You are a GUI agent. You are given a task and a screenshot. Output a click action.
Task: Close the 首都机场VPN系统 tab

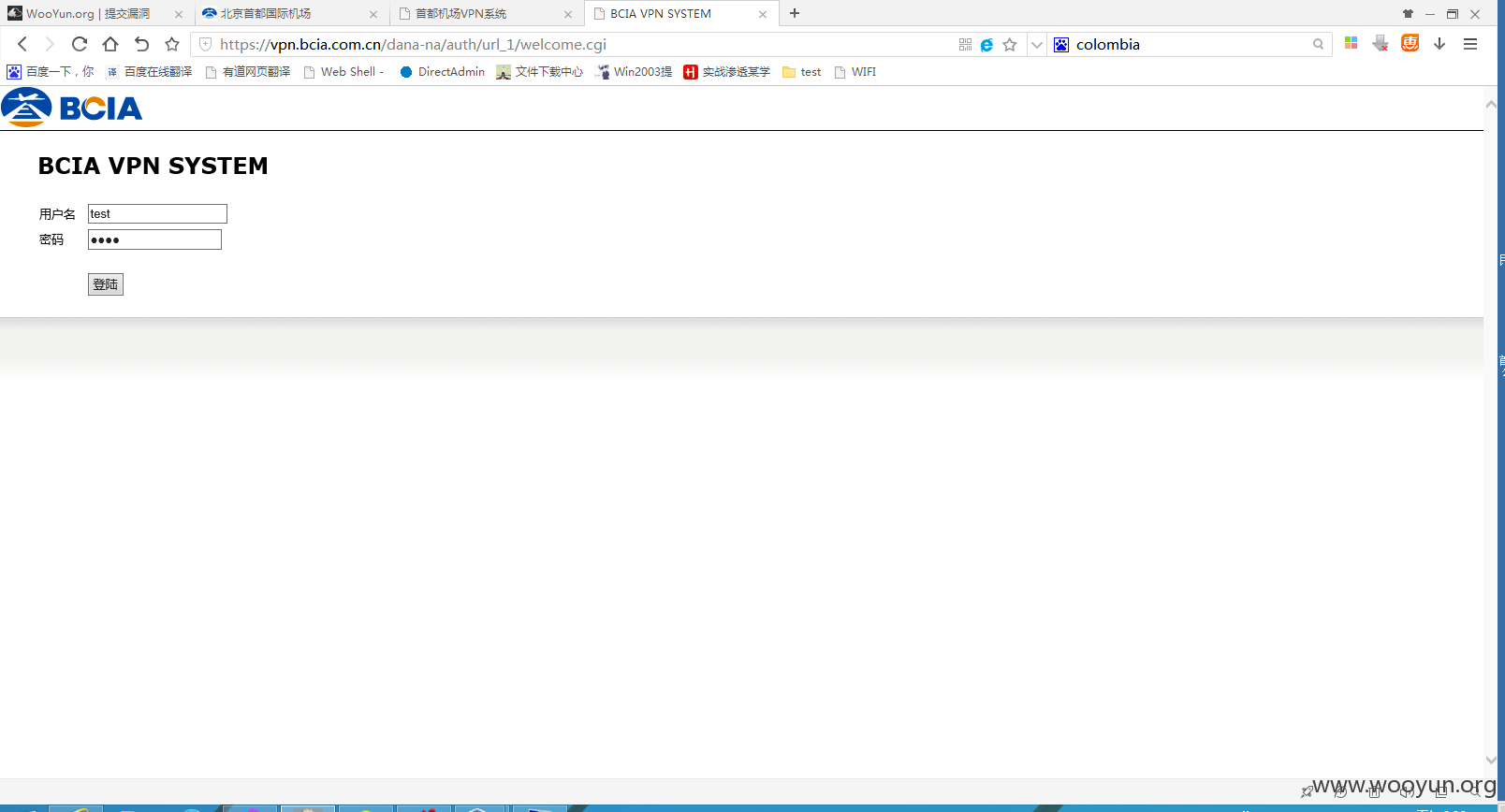point(568,14)
